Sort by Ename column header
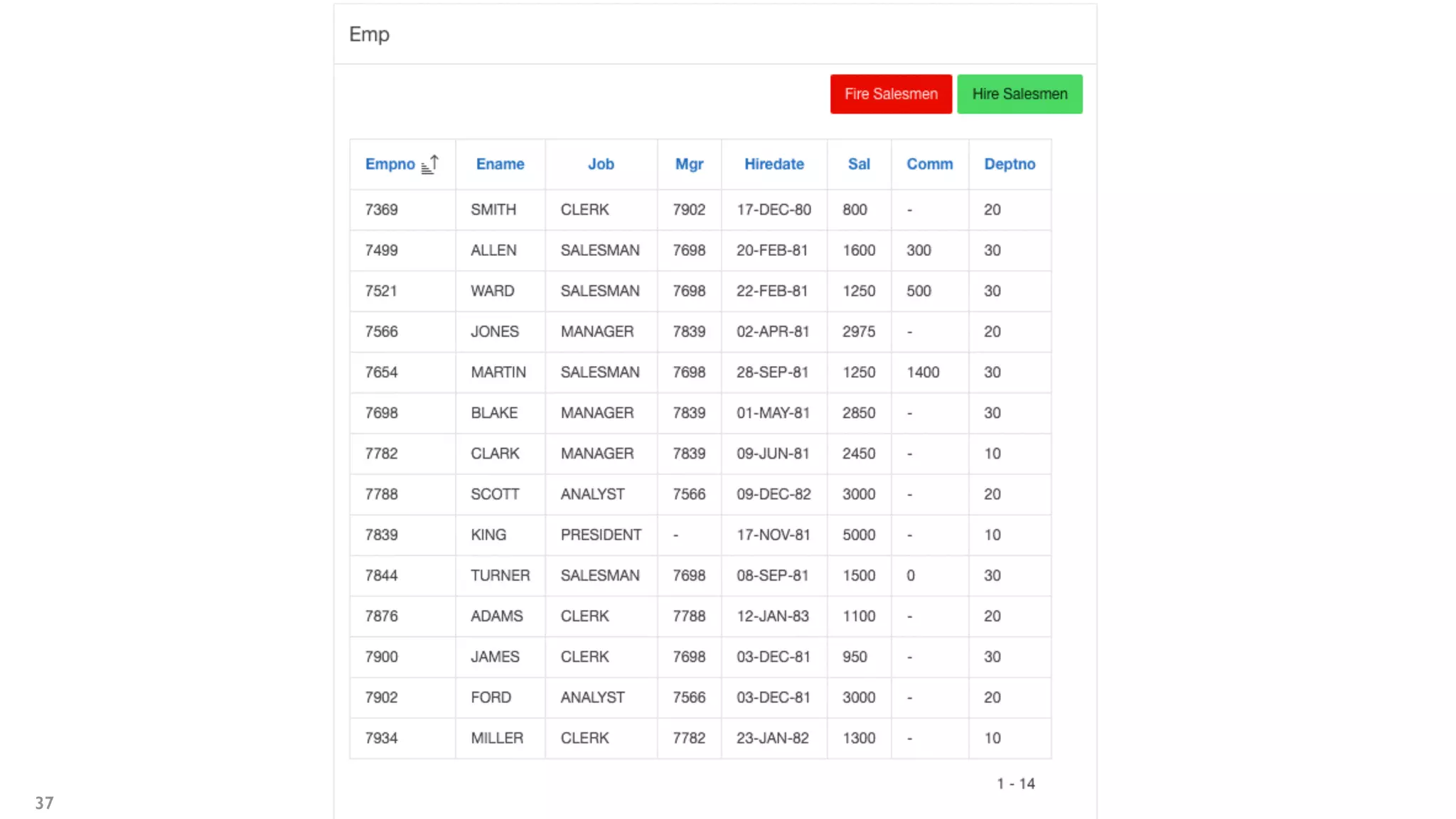The height and width of the screenshot is (819, 1456). click(x=500, y=164)
